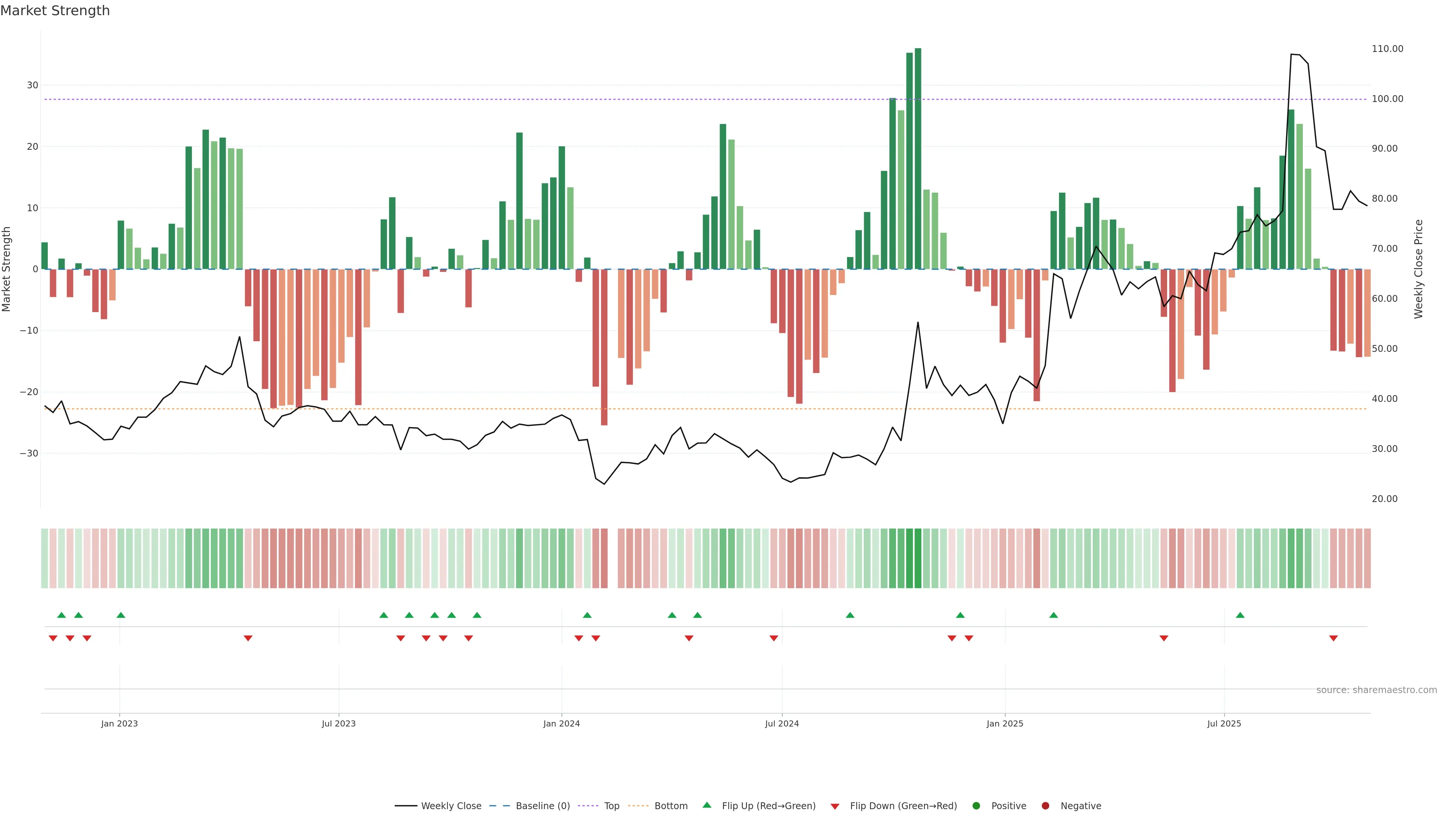Click the green Positive circle legend icon
The image size is (1456, 819).
coord(976,806)
